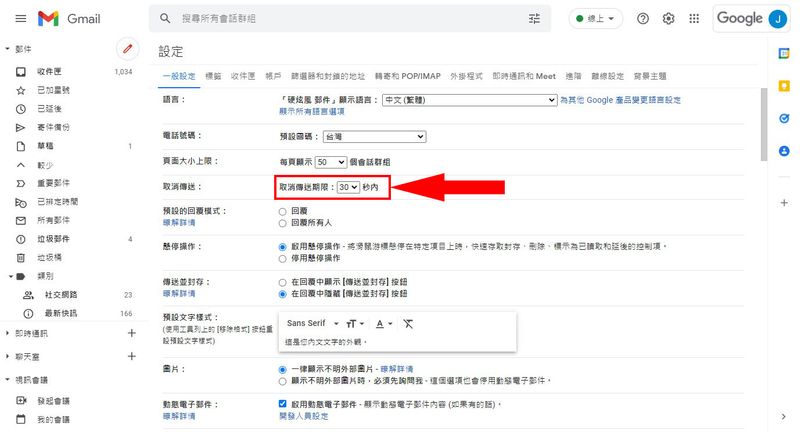The height and width of the screenshot is (433, 800).
Task: Open the account avatar J
Action: [778, 19]
